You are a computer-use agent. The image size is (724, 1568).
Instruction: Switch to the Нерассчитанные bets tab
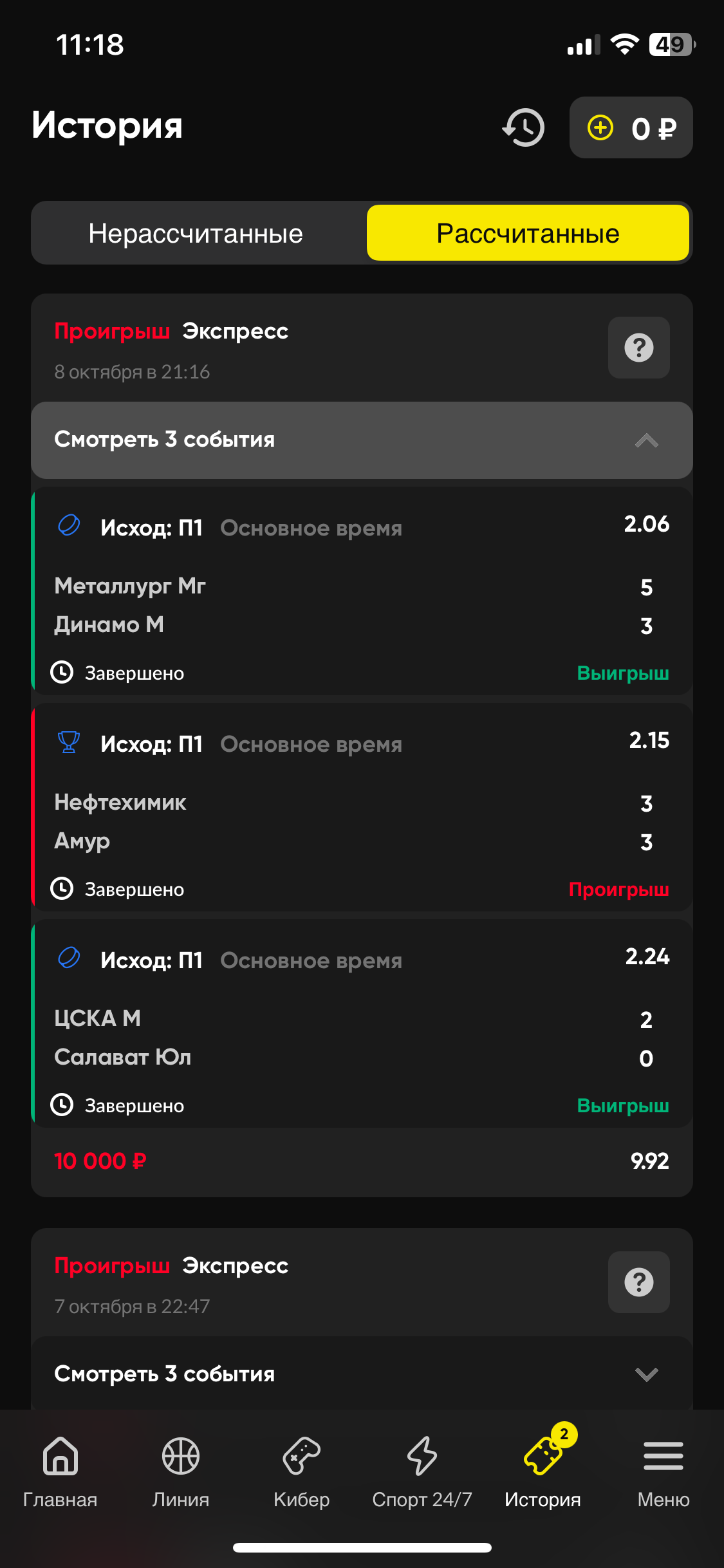tap(196, 234)
